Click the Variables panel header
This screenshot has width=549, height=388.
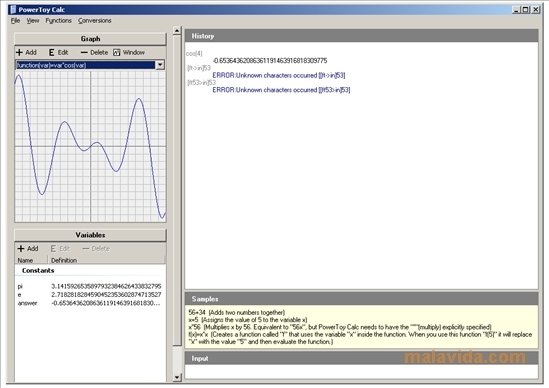90,235
